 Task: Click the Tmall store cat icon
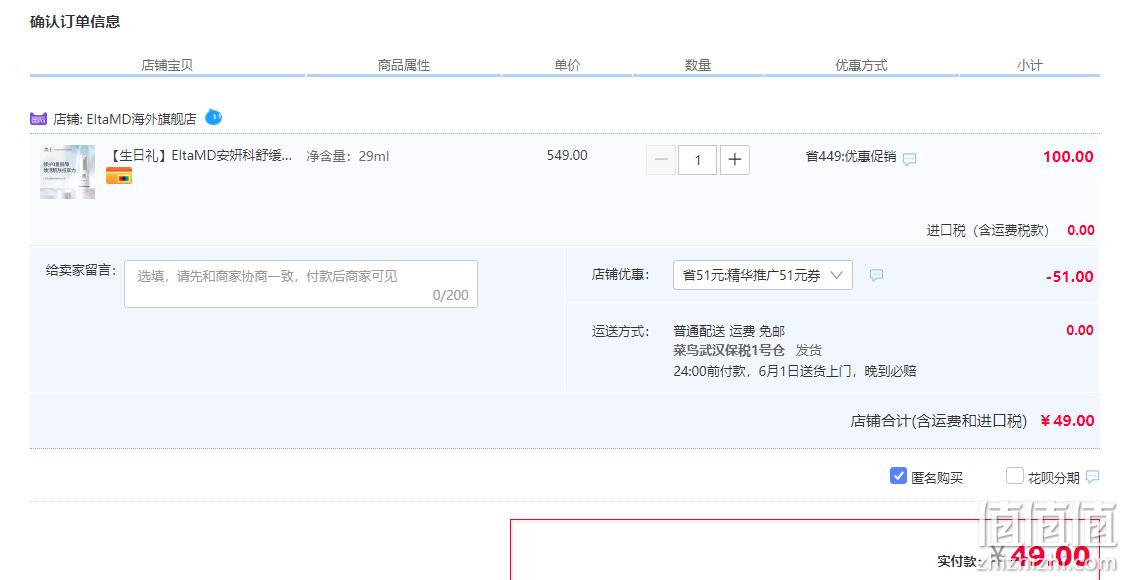[38, 119]
